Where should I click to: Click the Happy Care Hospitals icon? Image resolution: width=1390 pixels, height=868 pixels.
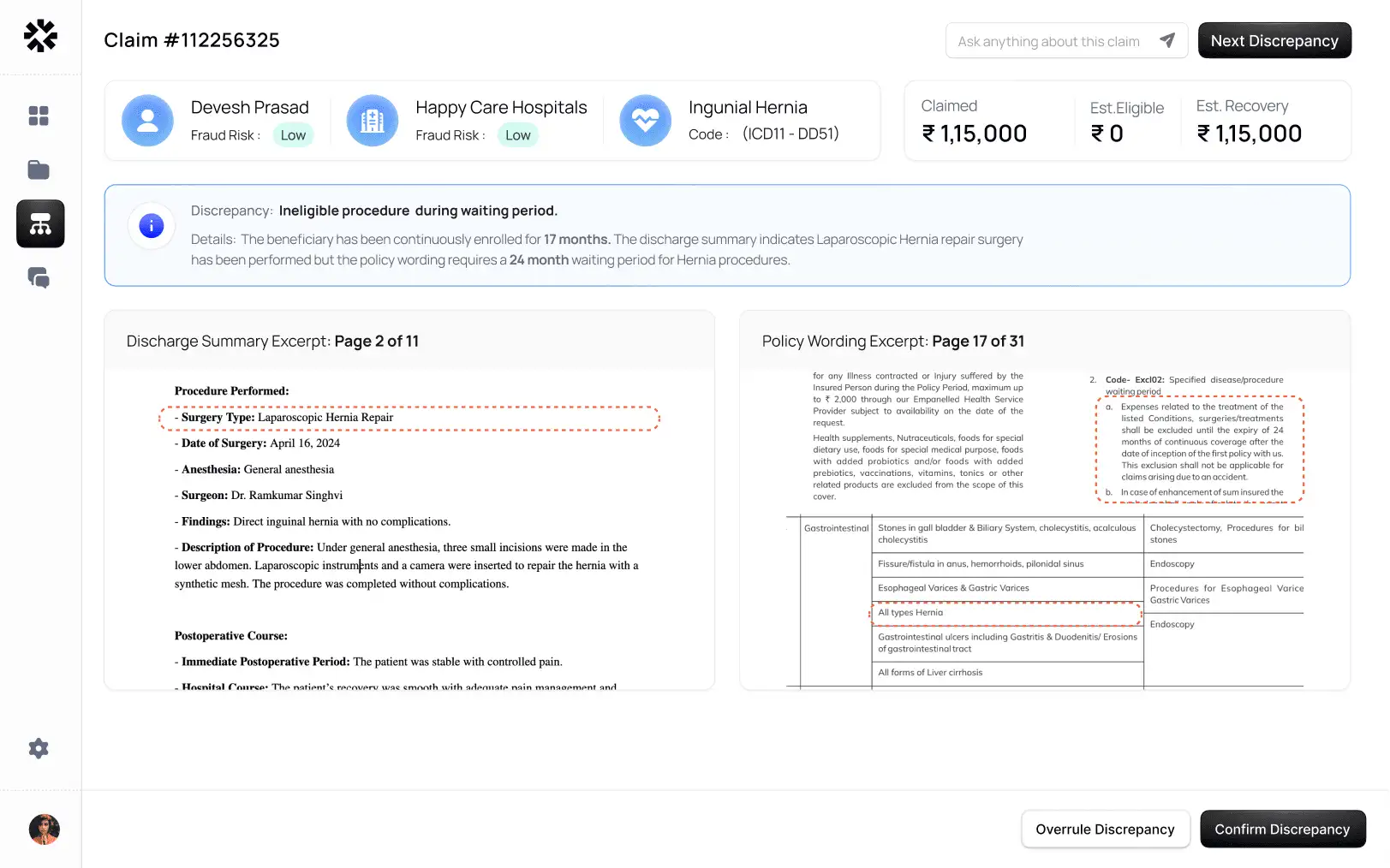373,121
